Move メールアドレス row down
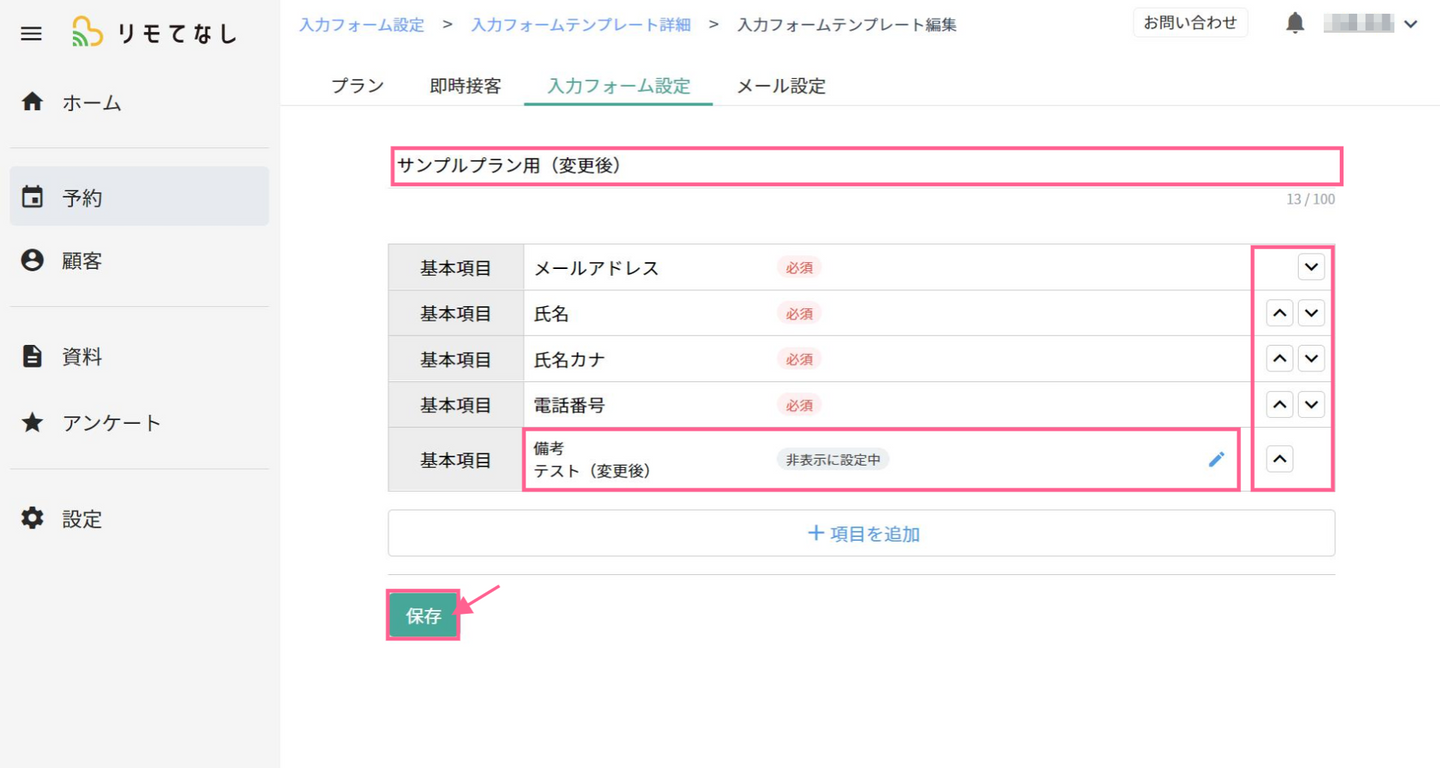The image size is (1440, 768). (x=1311, y=267)
